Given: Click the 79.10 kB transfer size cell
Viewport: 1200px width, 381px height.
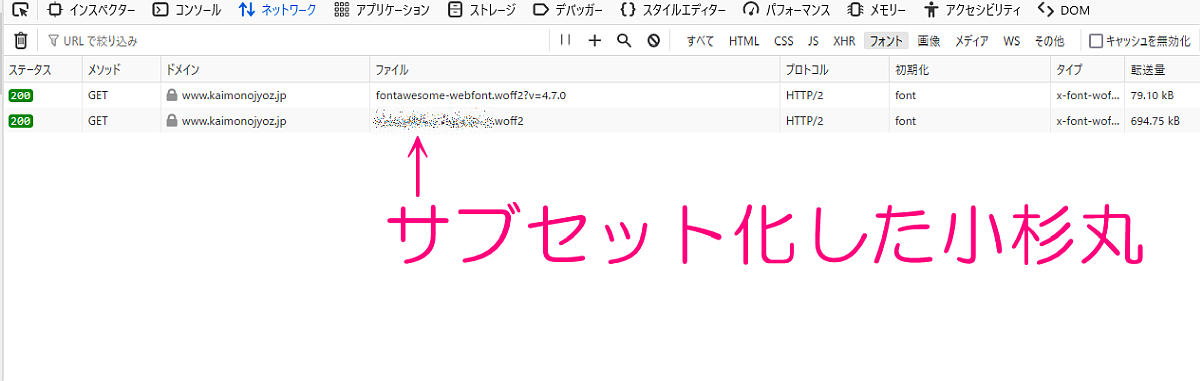Looking at the screenshot, I should tap(1152, 96).
